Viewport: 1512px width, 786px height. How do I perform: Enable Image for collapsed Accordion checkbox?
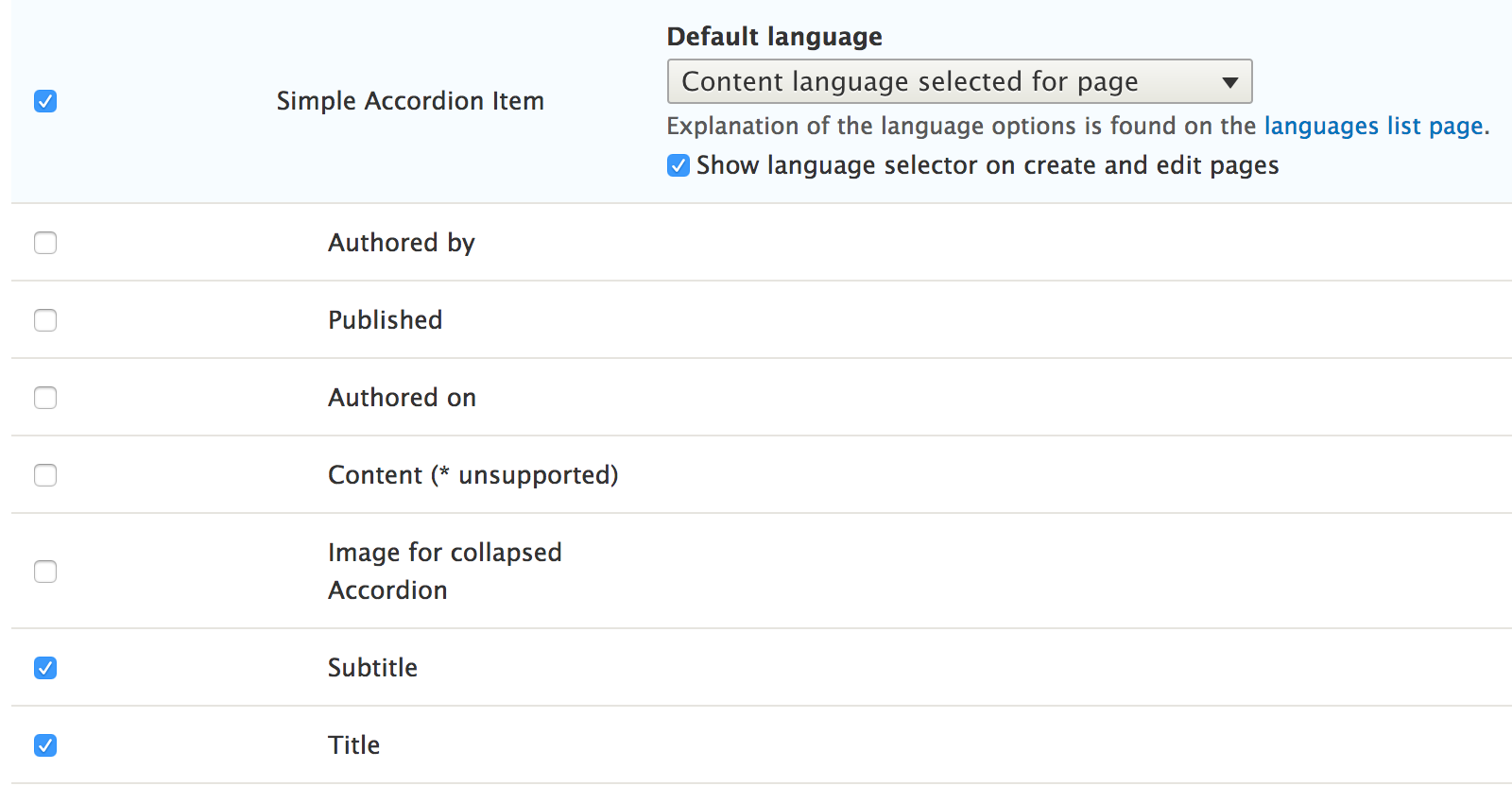[45, 572]
